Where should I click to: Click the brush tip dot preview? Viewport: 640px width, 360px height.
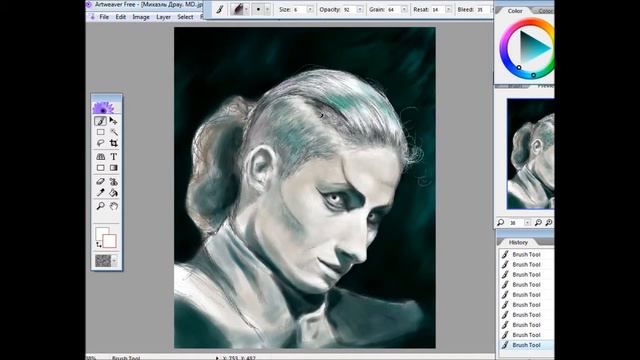(258, 9)
